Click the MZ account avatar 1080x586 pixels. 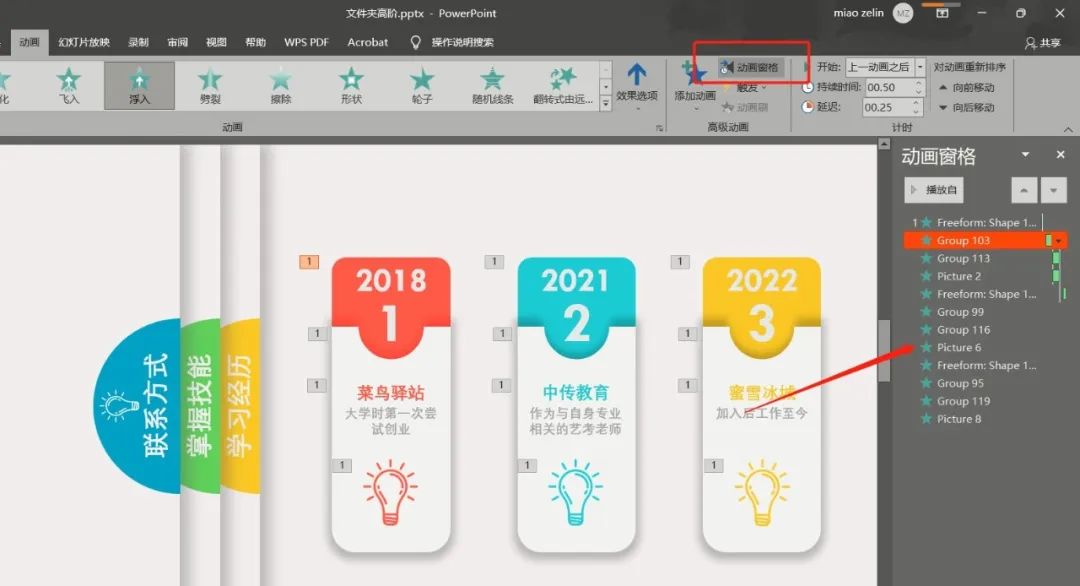tap(903, 13)
